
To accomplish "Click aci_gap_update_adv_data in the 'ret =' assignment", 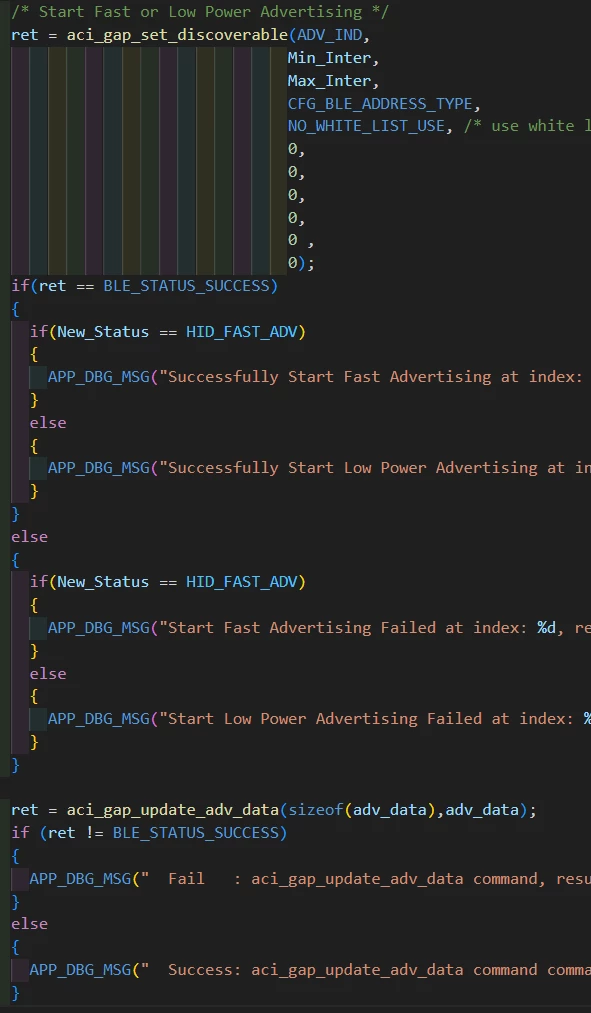I will 172,810.
